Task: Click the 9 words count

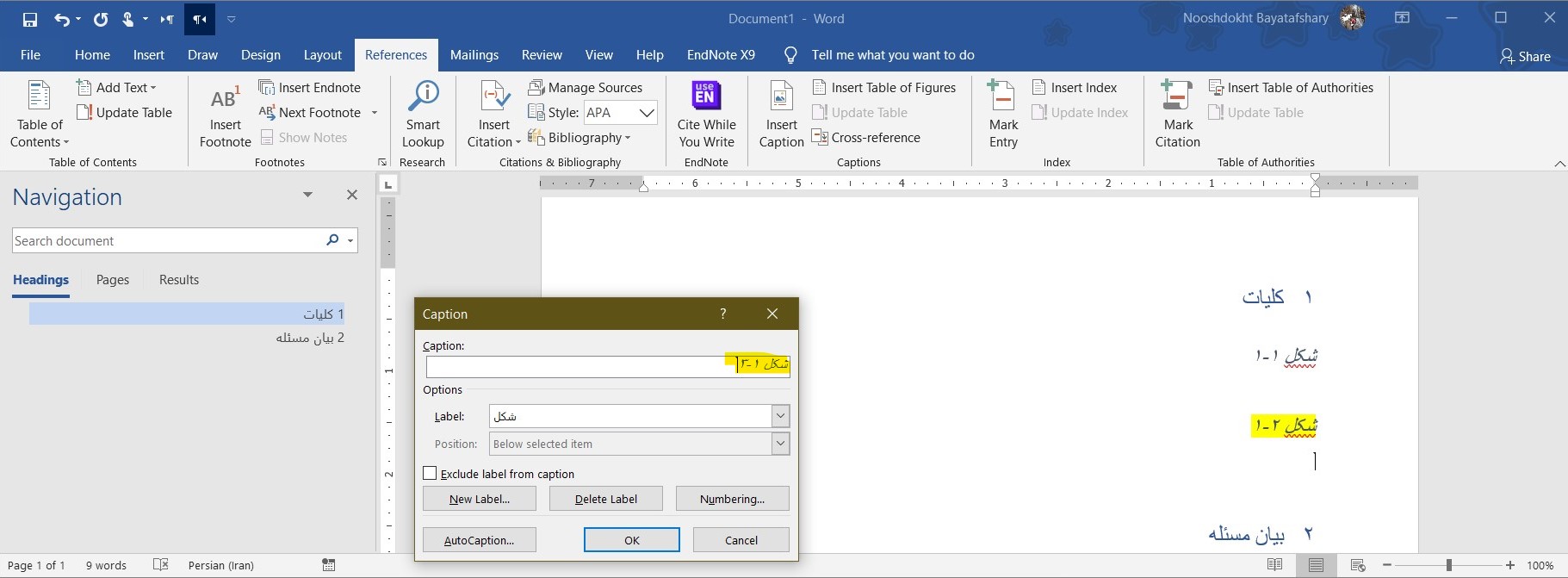Action: pyautogui.click(x=106, y=565)
